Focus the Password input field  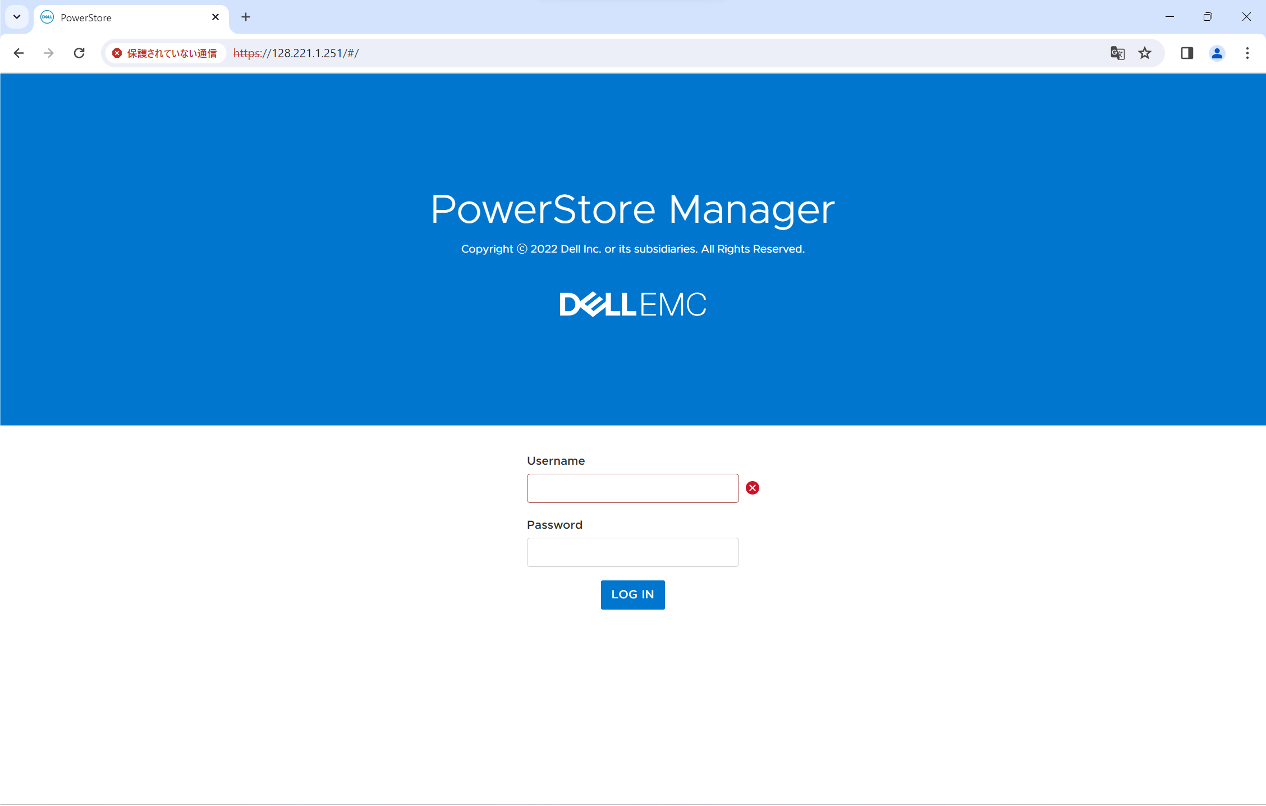[632, 552]
